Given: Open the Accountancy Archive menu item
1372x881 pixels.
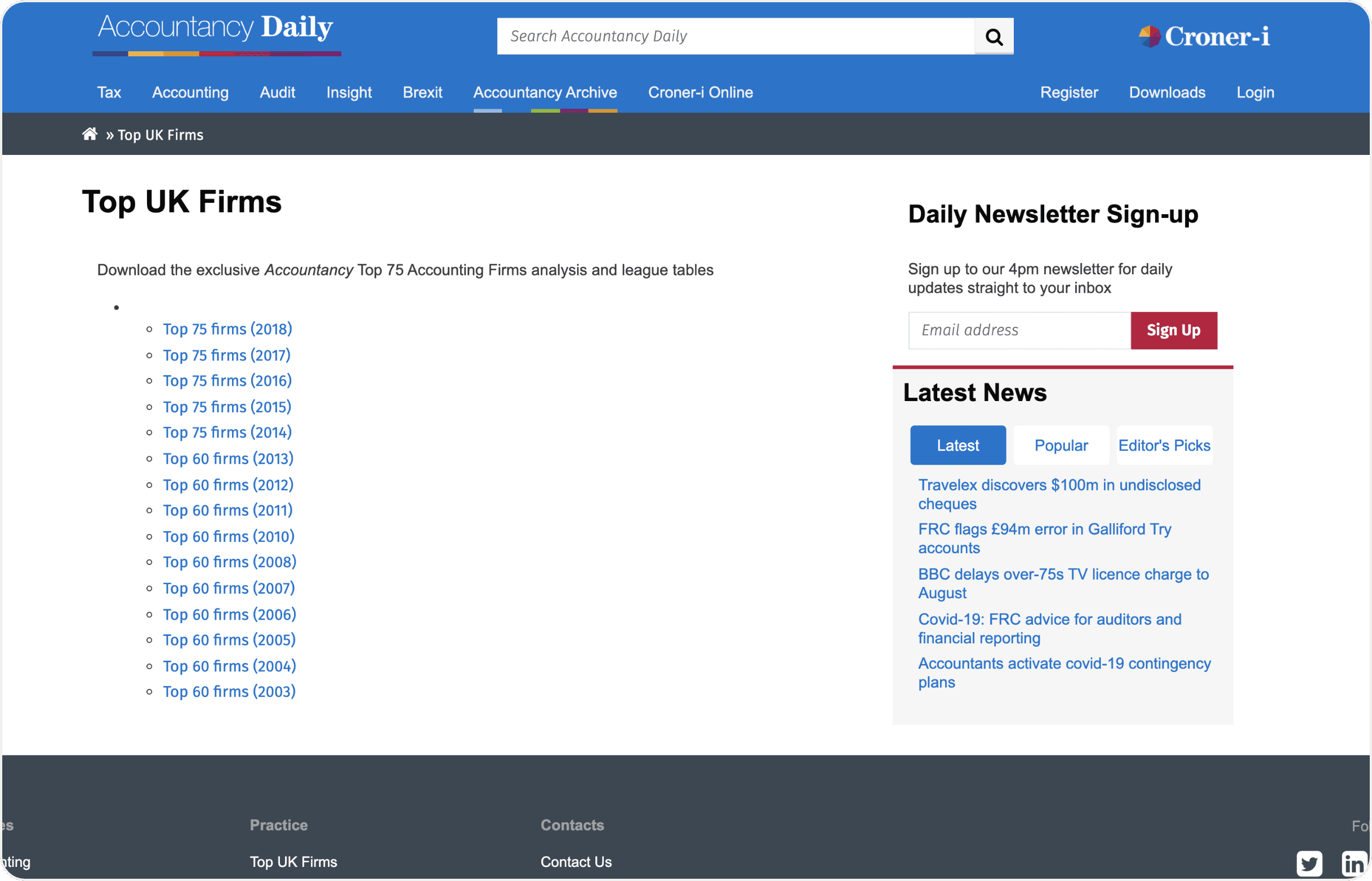Looking at the screenshot, I should click(545, 93).
